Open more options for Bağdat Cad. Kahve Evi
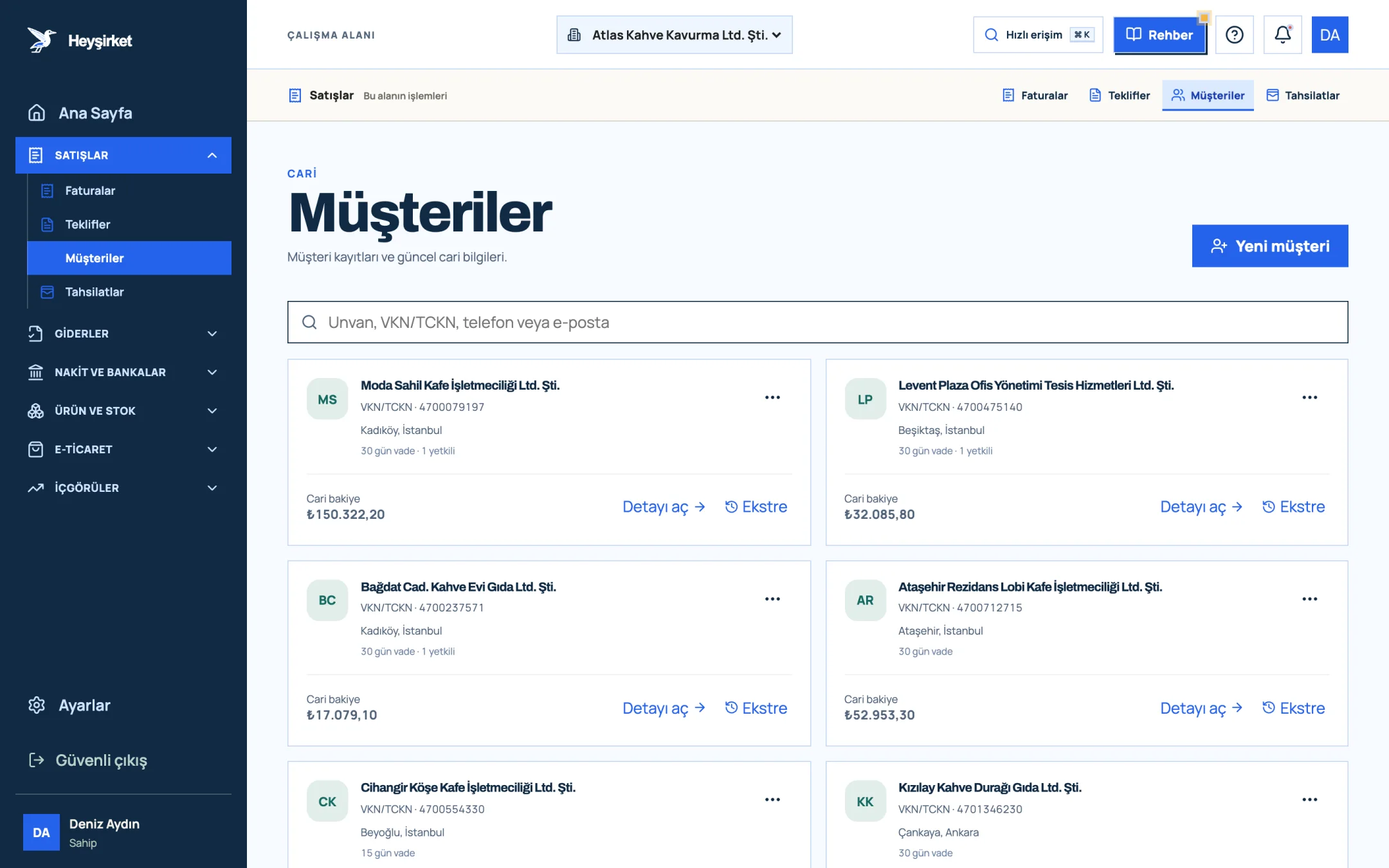Viewport: 1389px width, 868px height. click(772, 599)
